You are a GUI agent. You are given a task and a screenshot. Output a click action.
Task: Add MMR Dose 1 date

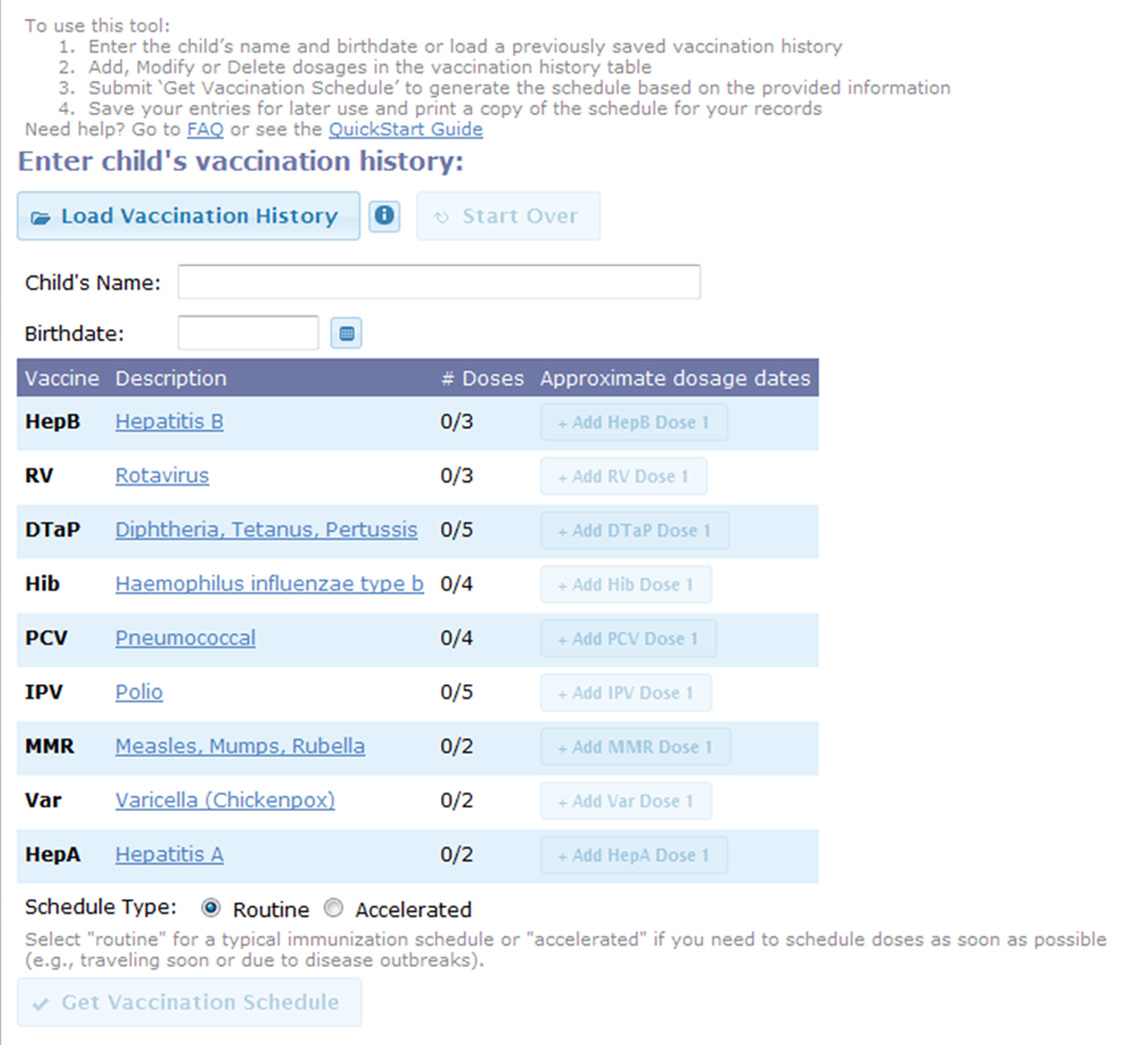coord(635,747)
